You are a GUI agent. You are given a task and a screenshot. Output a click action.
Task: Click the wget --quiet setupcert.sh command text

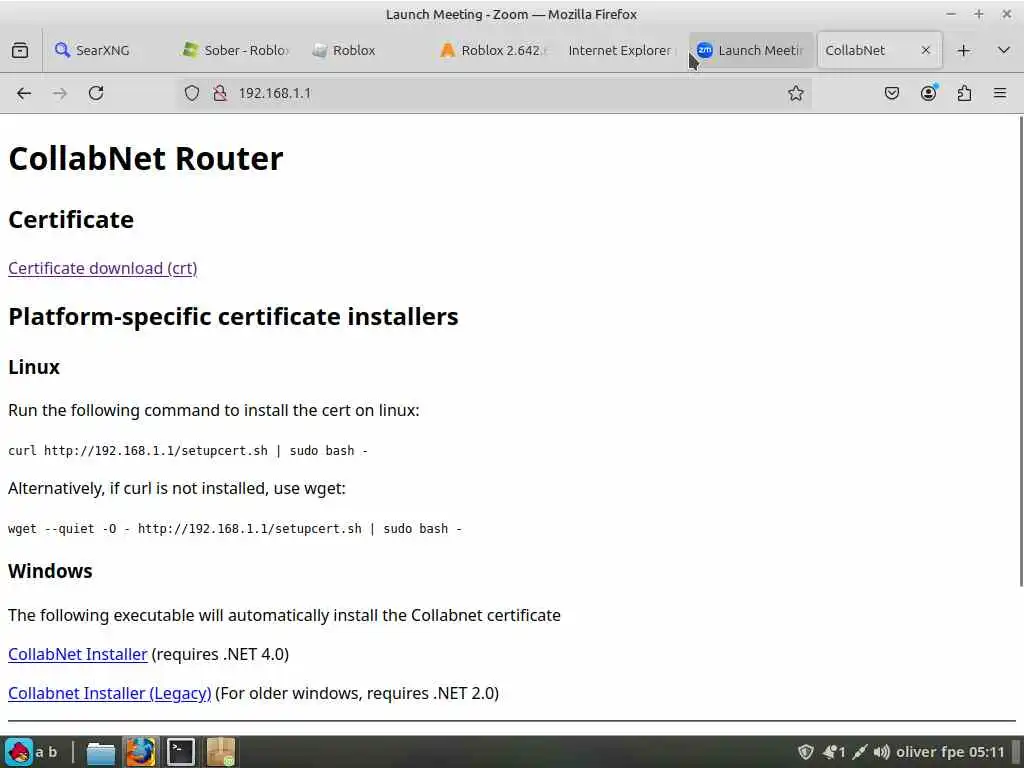tap(235, 529)
